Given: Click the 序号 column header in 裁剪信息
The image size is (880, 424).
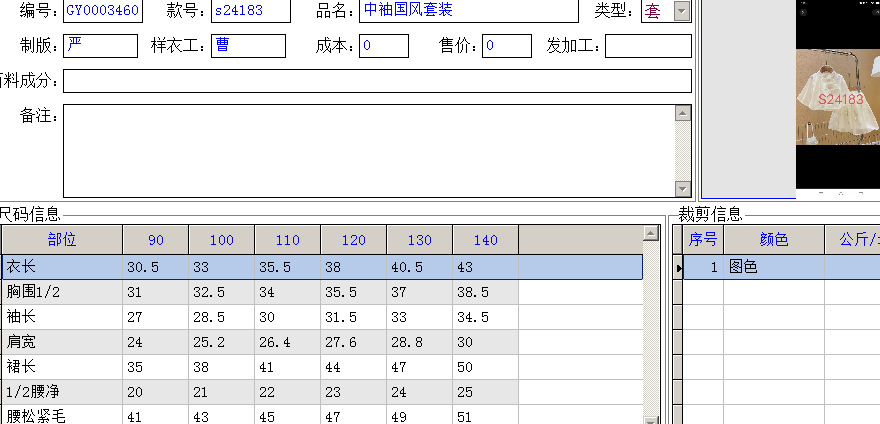Looking at the screenshot, I should pos(703,240).
